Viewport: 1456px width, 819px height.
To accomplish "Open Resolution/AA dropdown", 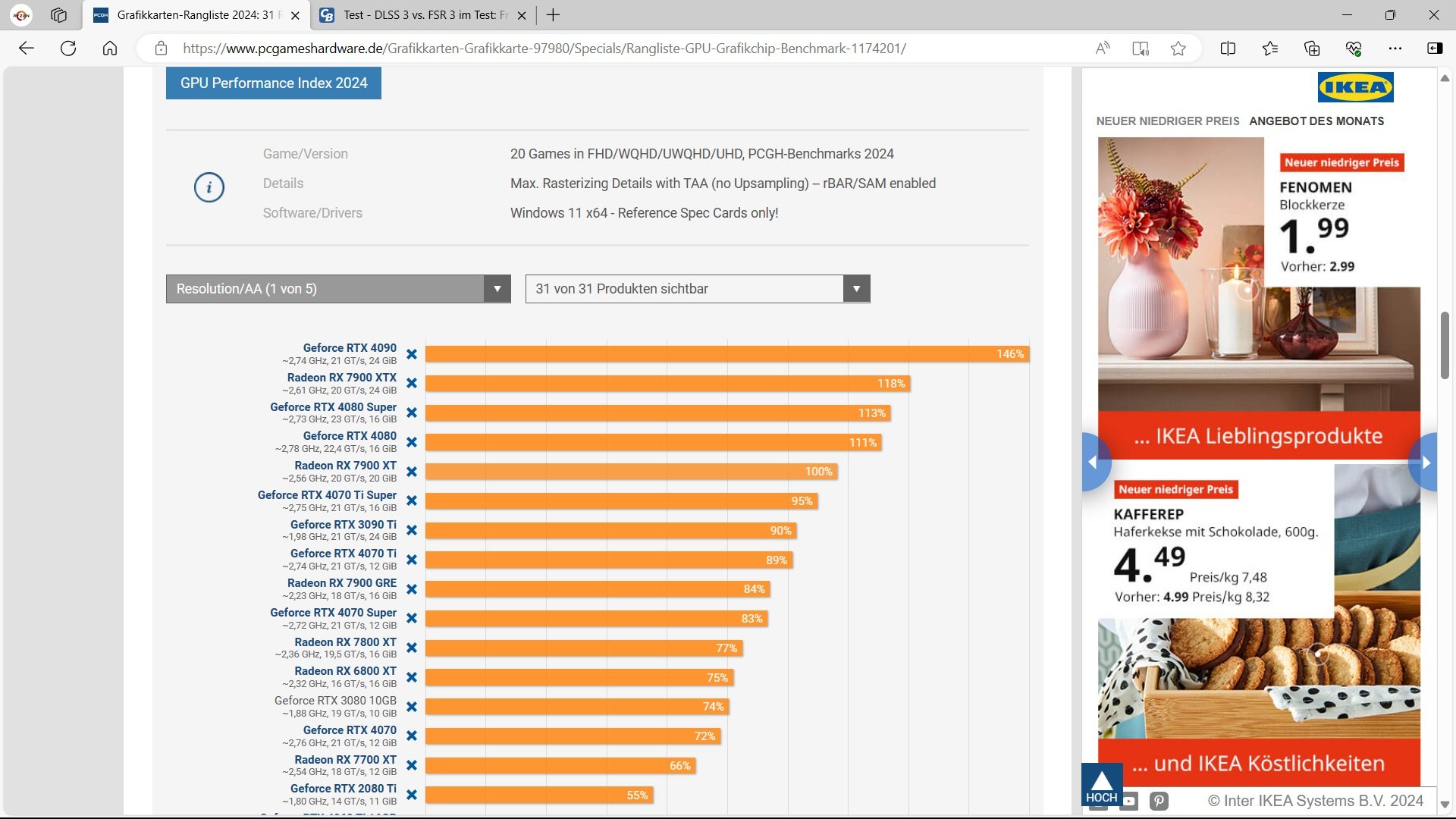I will pos(338,289).
